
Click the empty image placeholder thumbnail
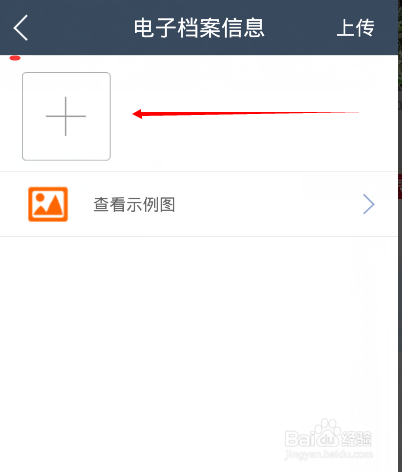pyautogui.click(x=66, y=116)
